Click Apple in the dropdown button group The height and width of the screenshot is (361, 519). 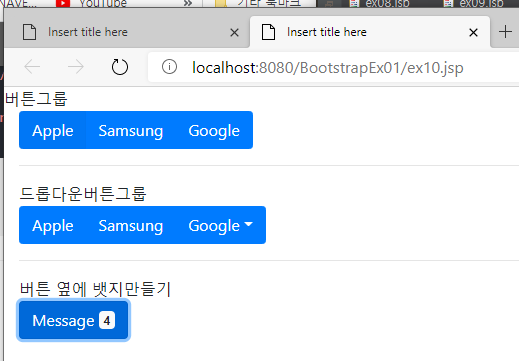coord(53,225)
